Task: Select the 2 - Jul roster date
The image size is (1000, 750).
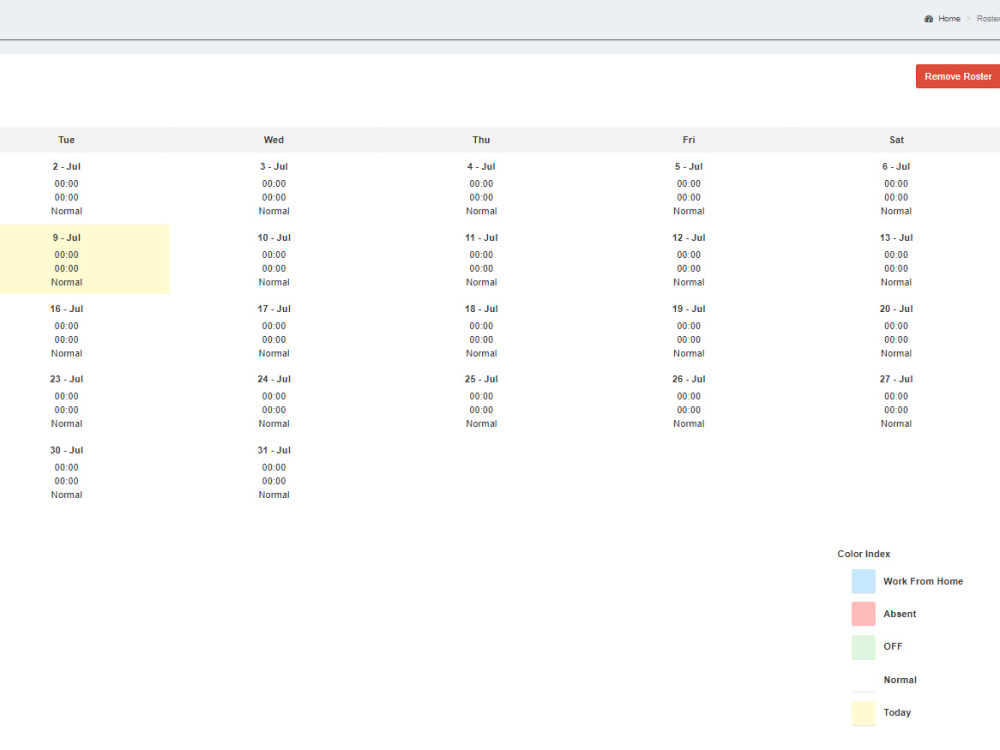Action: (66, 166)
